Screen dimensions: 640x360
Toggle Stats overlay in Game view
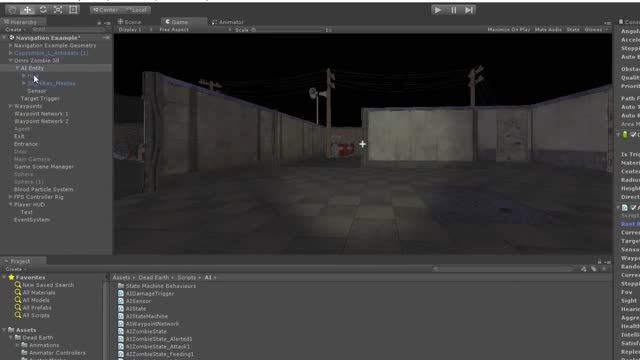pos(573,29)
